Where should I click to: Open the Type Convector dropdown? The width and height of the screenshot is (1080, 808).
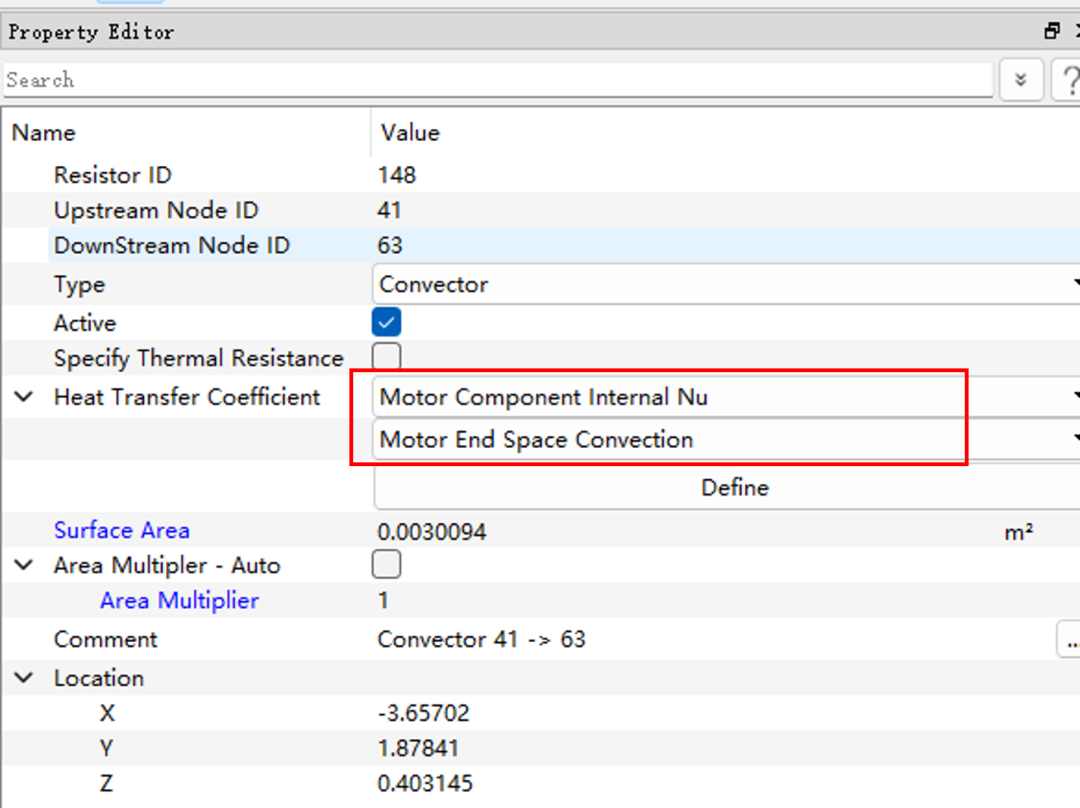(726, 284)
